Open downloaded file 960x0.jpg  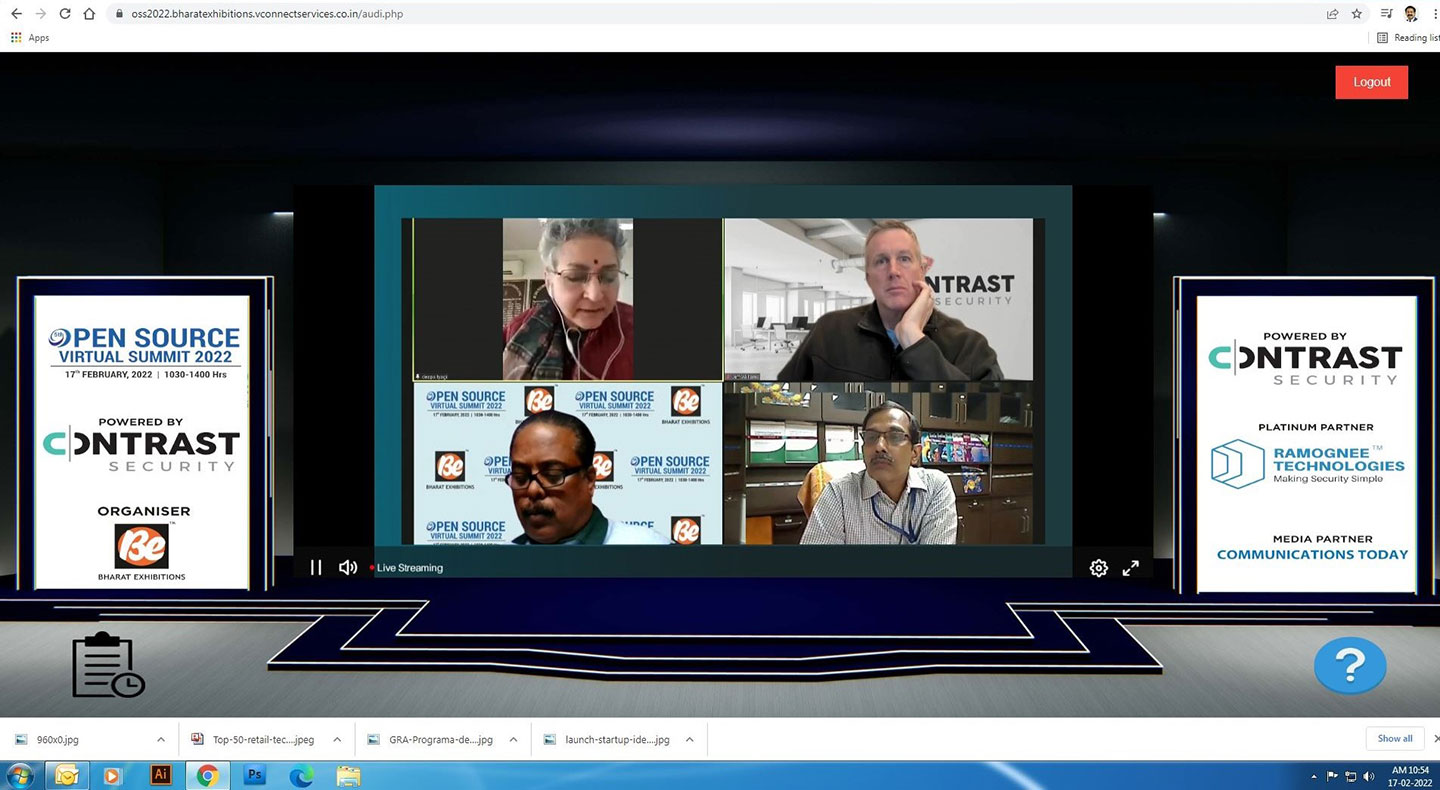[58, 740]
